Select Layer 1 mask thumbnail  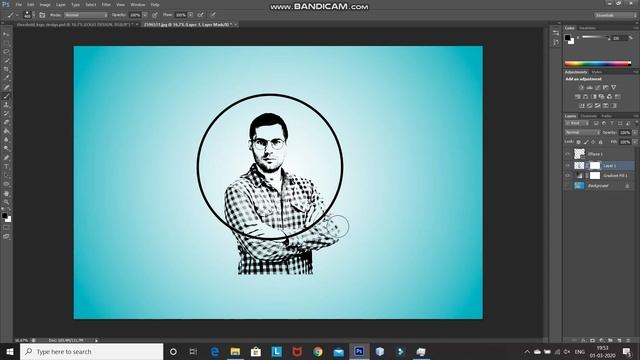[x=595, y=165]
